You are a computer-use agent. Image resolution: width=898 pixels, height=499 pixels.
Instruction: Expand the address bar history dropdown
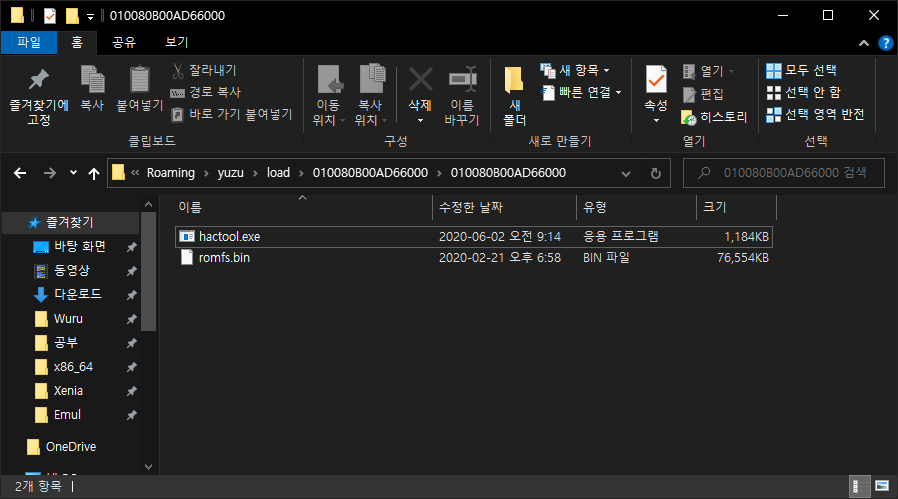point(626,173)
